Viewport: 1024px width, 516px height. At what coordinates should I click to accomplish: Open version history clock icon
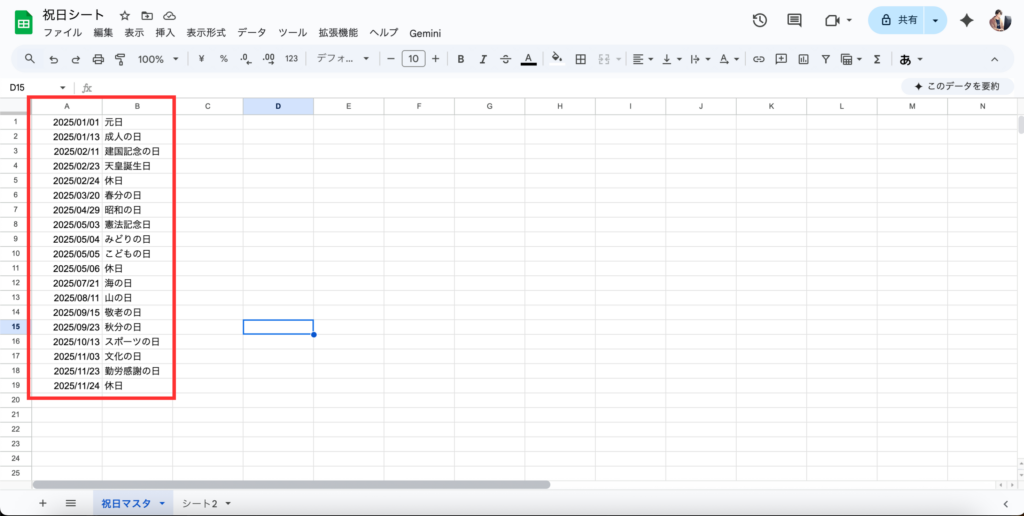760,20
